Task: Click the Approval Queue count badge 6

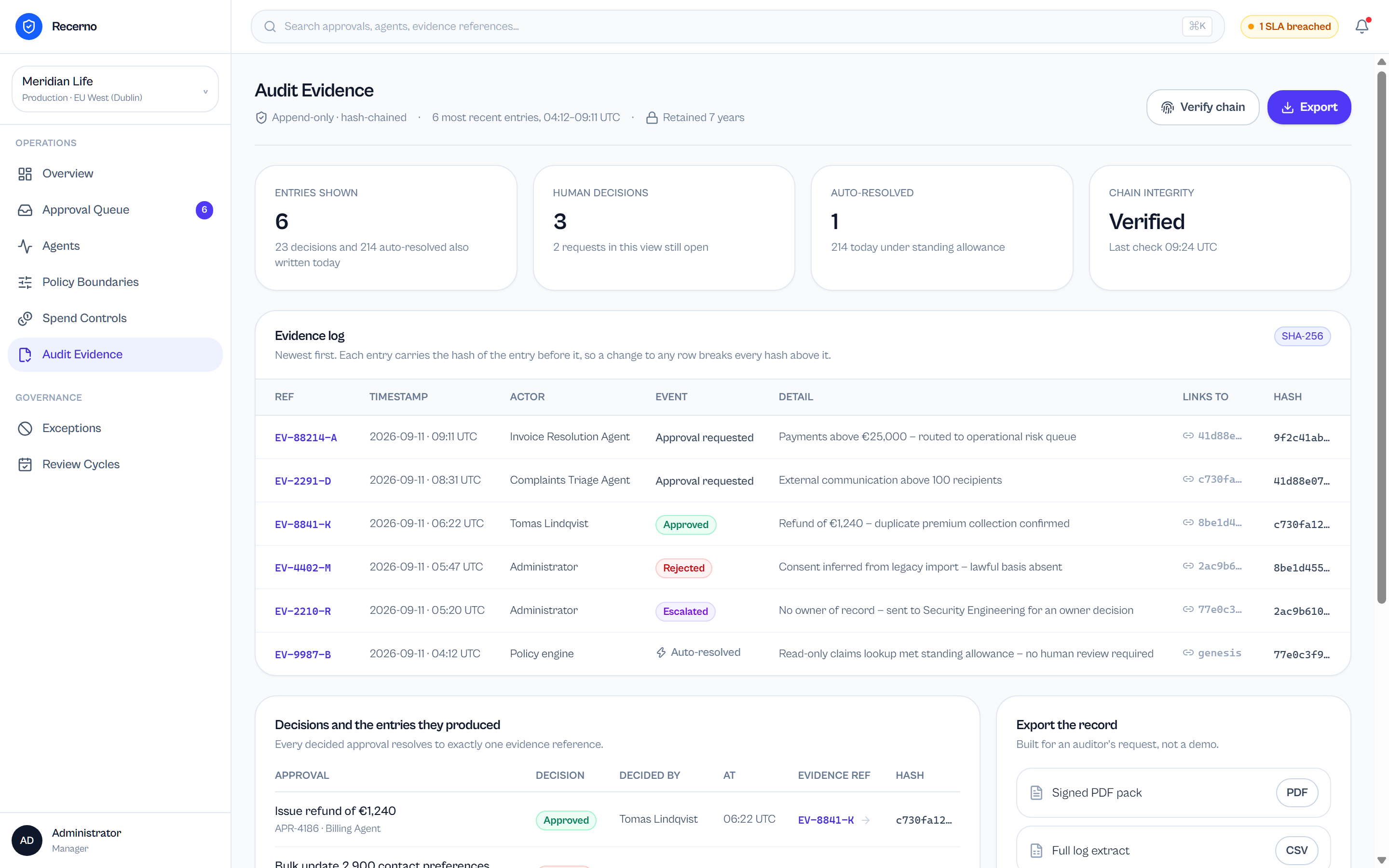Action: (x=204, y=210)
